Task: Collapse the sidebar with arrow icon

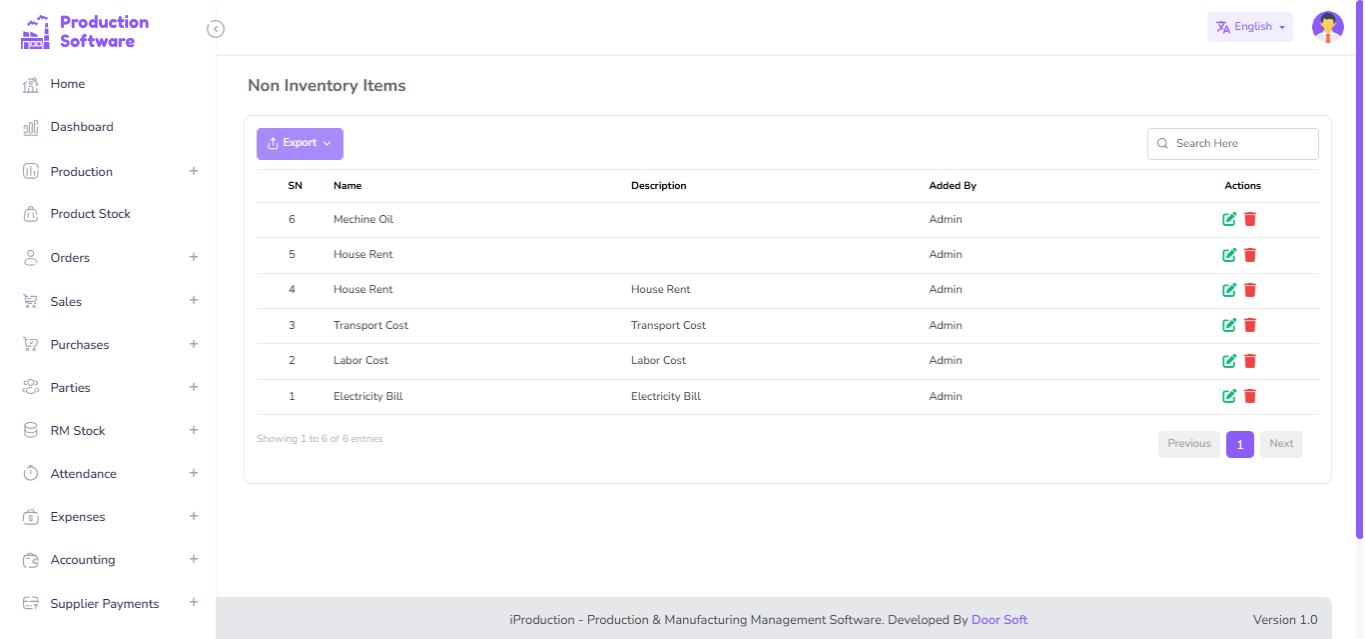Action: click(215, 29)
